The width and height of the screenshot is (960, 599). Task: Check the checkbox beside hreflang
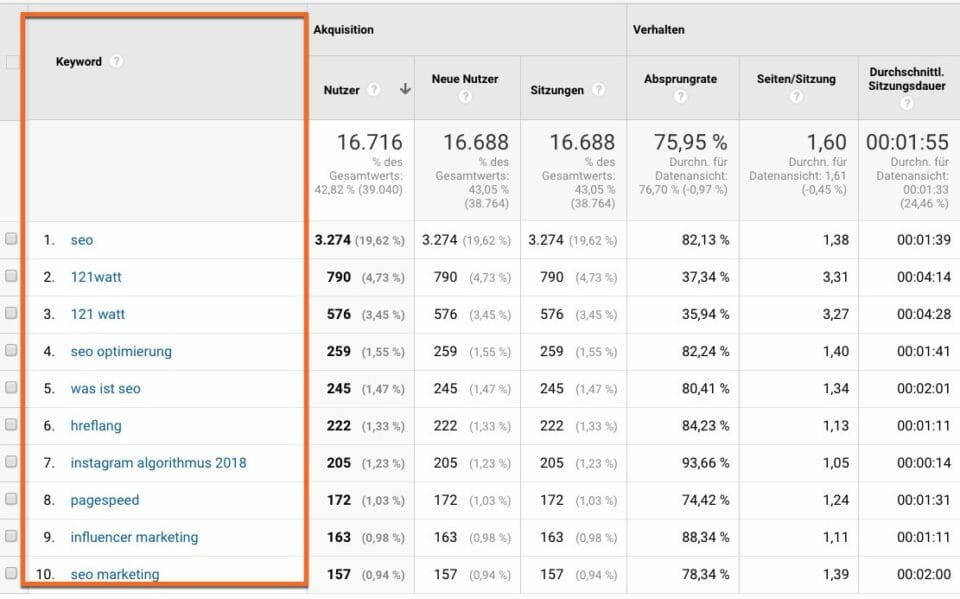click(x=9, y=426)
